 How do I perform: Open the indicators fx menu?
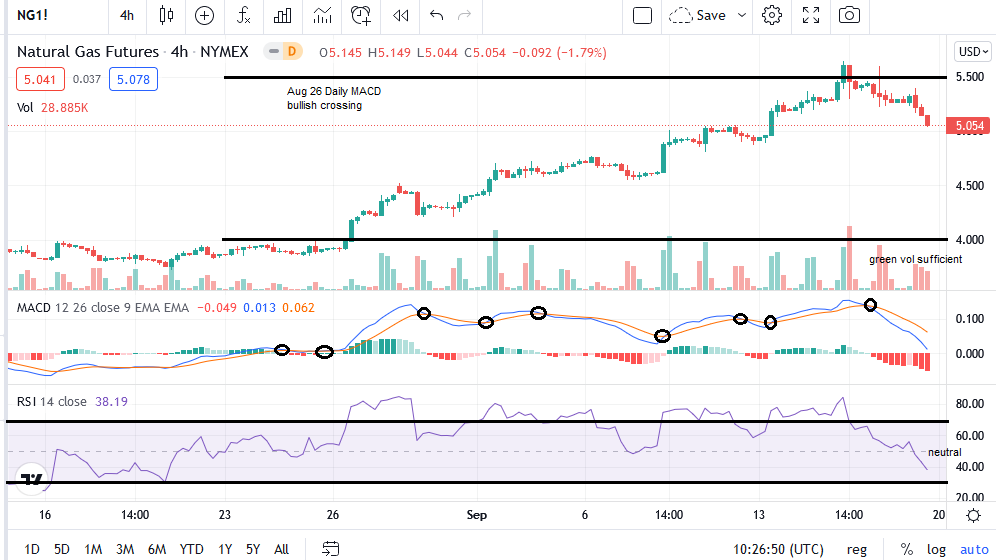[243, 15]
